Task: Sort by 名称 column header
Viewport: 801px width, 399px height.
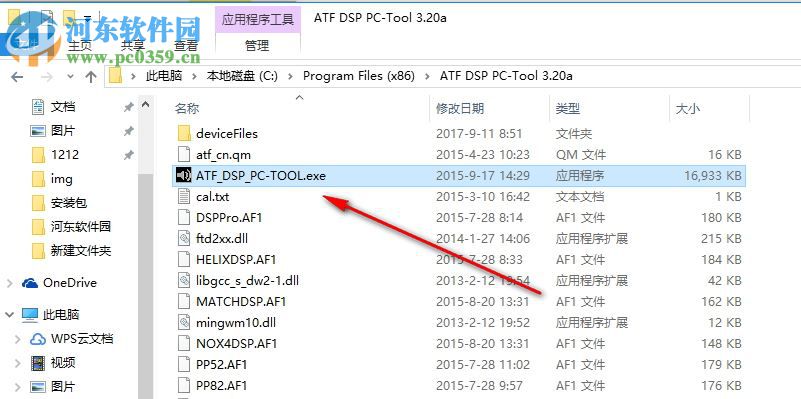Action: click(x=187, y=109)
